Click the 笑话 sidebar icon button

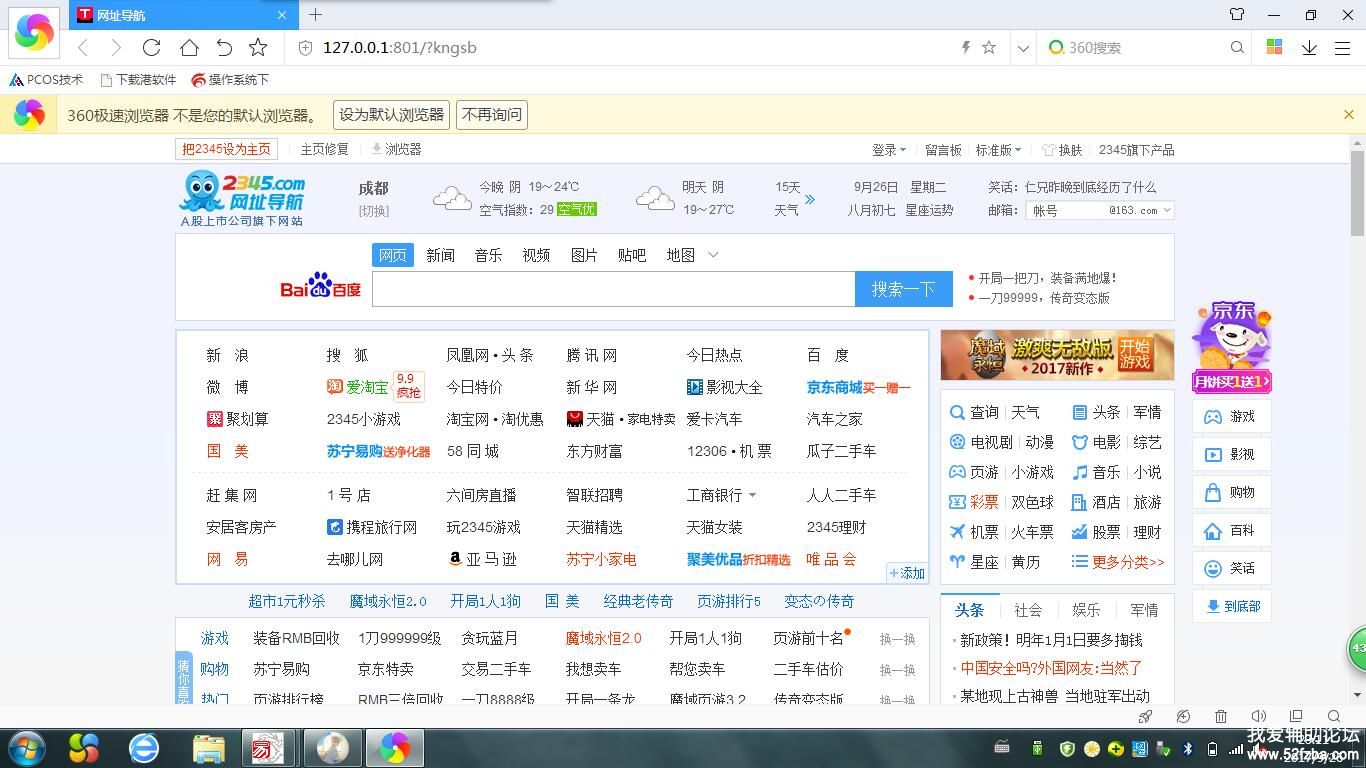coord(1231,568)
